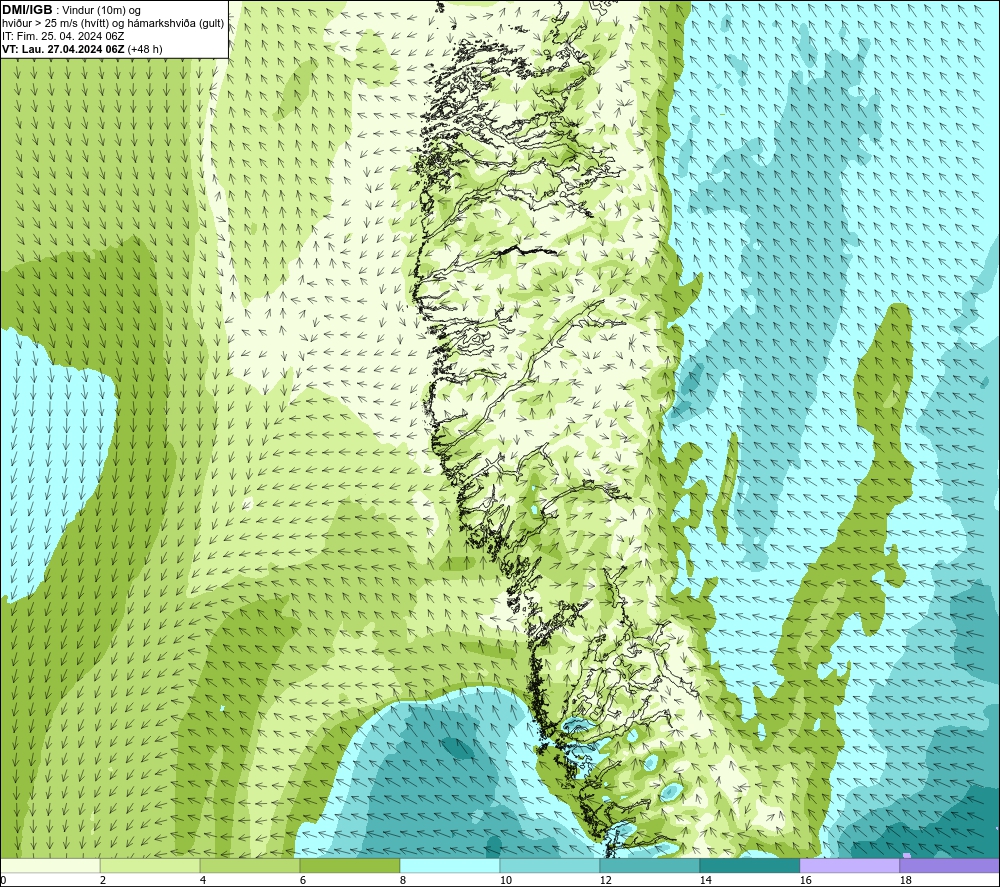Click the purple swatch above 18 m/s

(x=949, y=865)
